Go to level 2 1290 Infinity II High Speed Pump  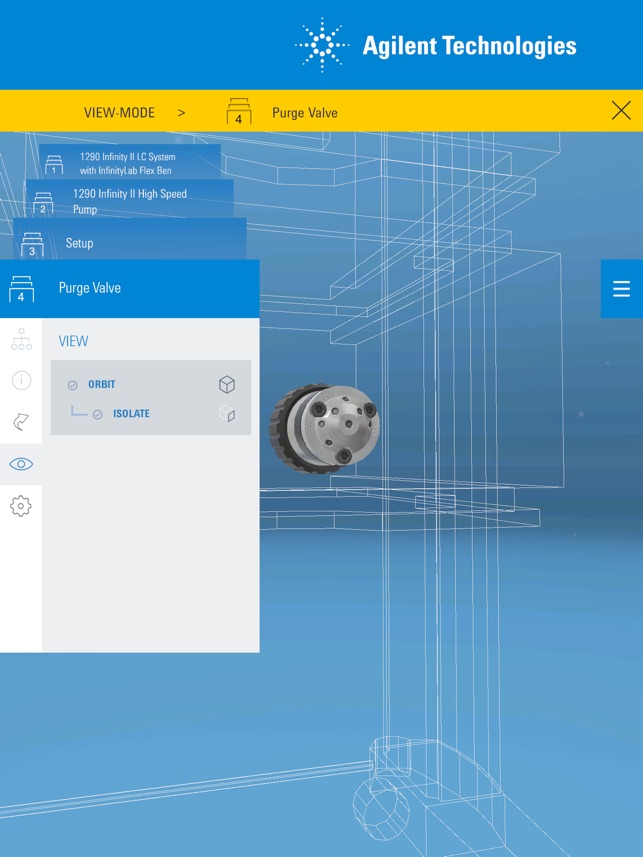pyautogui.click(x=130, y=199)
